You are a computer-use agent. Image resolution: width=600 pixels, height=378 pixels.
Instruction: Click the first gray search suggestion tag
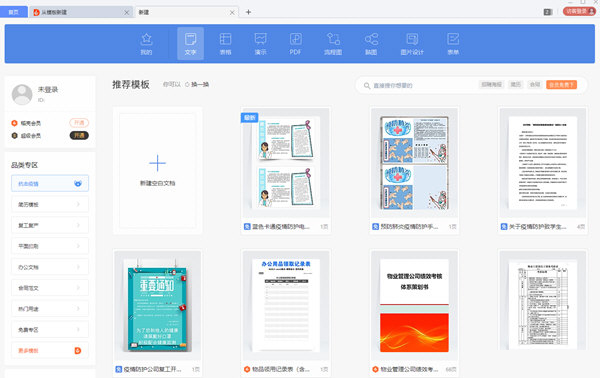491,85
